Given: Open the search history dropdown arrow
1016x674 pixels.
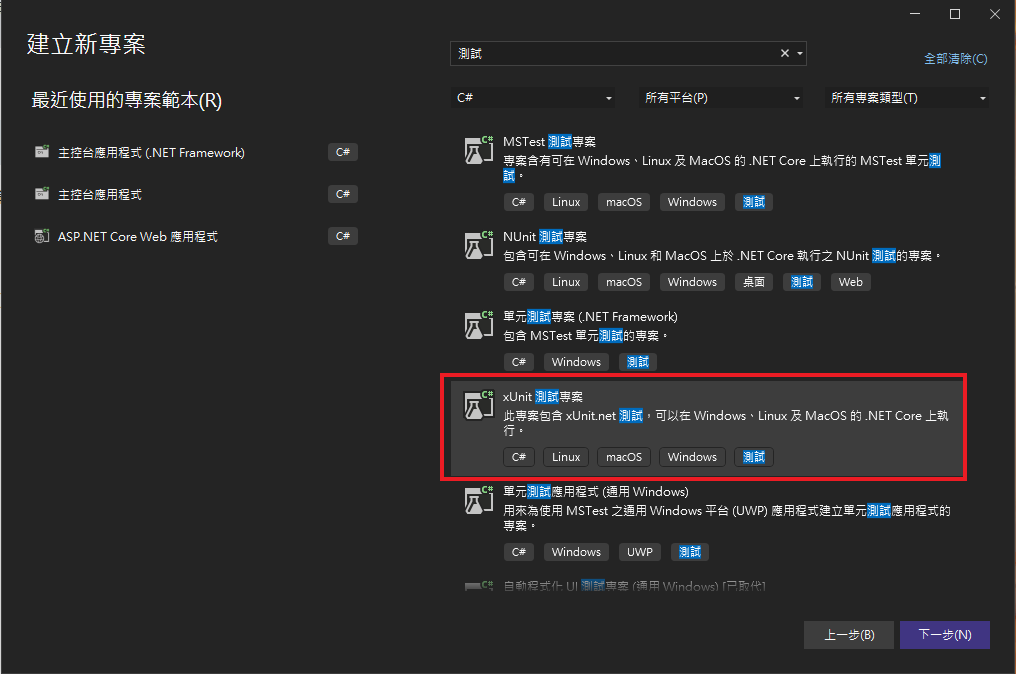Looking at the screenshot, I should (800, 53).
